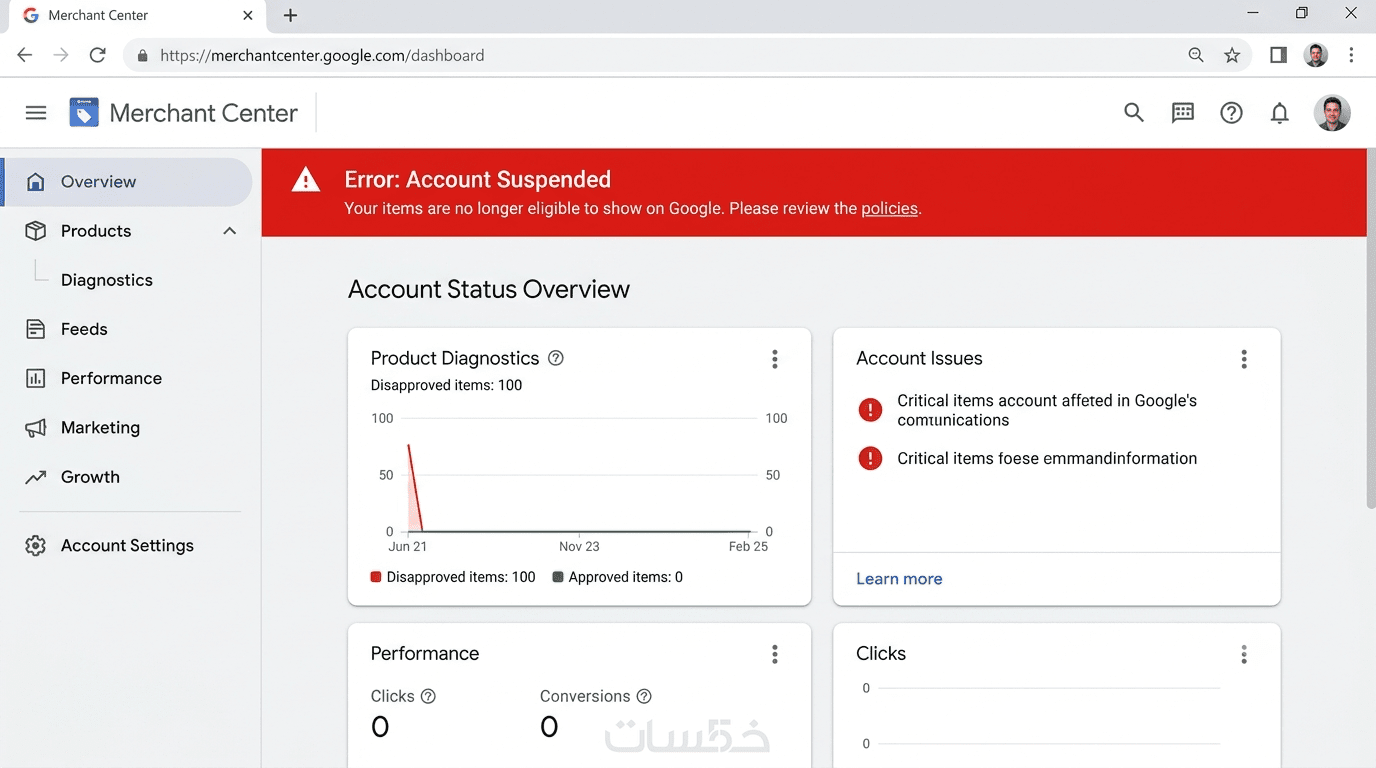Open the Merchant Center account avatar

(1332, 113)
